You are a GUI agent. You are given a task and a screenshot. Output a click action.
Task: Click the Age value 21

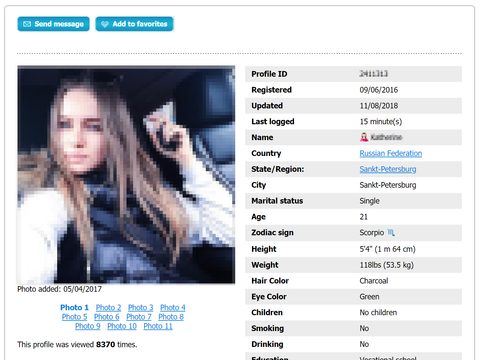point(364,217)
